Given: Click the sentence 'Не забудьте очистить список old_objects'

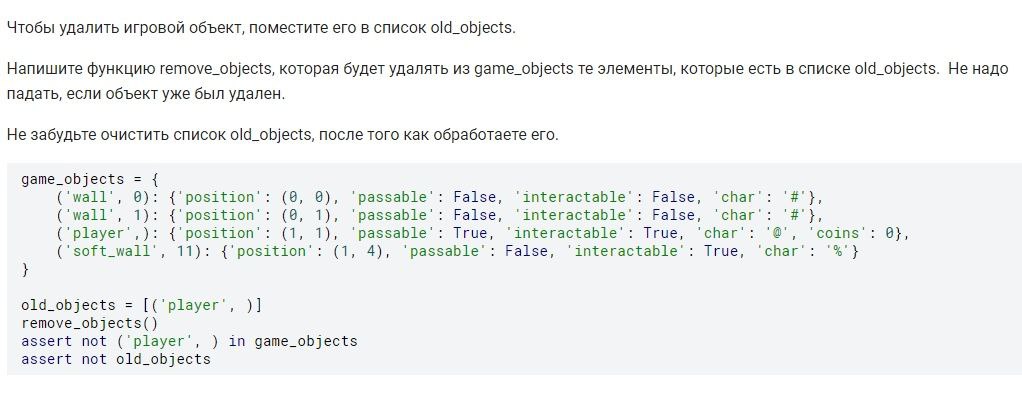Looking at the screenshot, I should tap(282, 136).
